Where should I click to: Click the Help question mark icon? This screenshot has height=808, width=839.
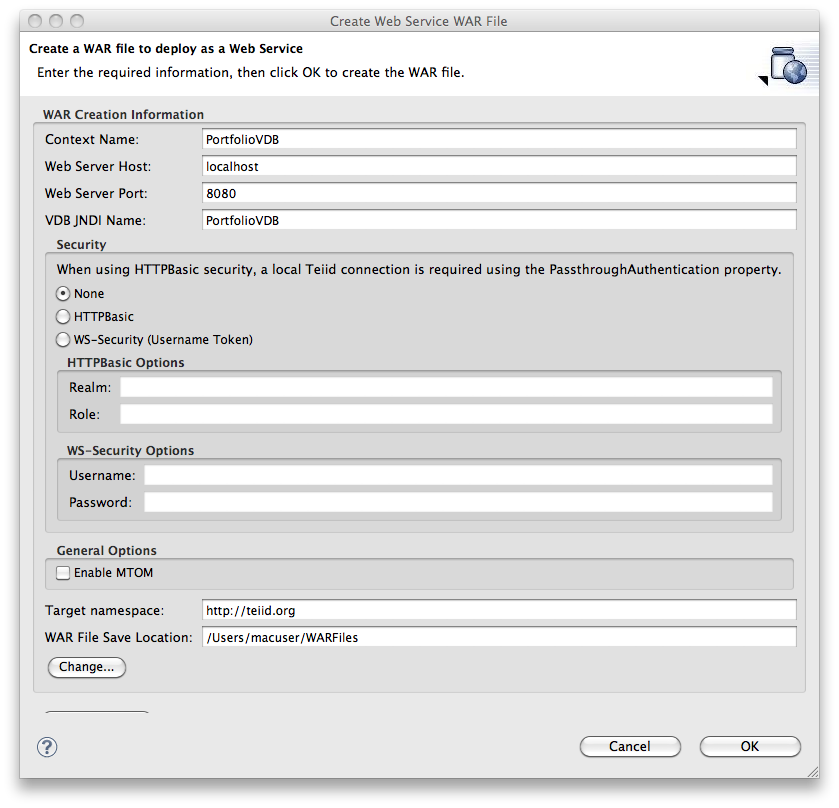pyautogui.click(x=45, y=746)
